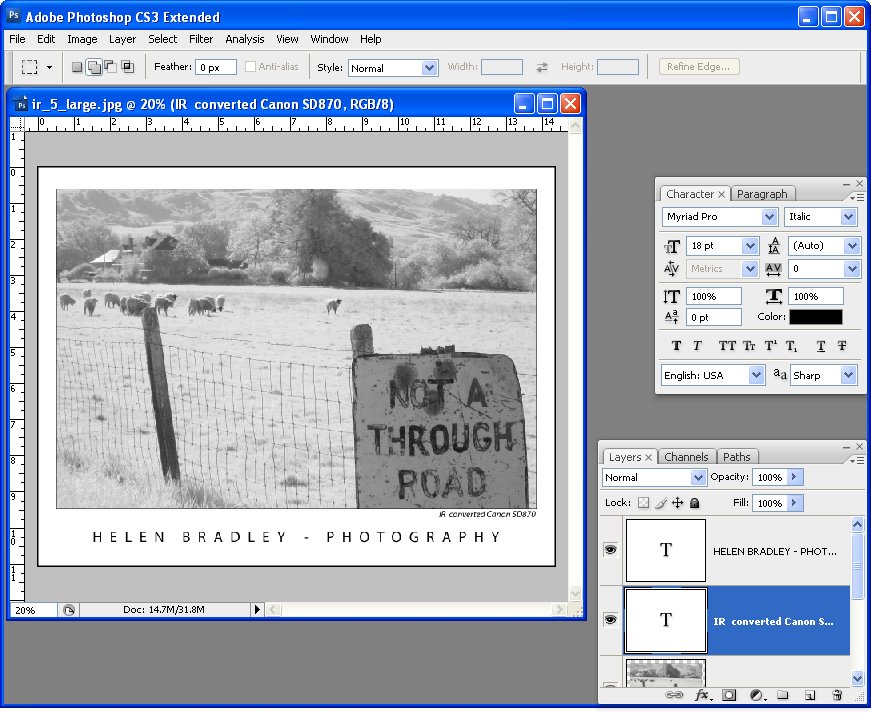This screenshot has height=713, width=871.
Task: Open the Edit menu
Action: tap(46, 39)
